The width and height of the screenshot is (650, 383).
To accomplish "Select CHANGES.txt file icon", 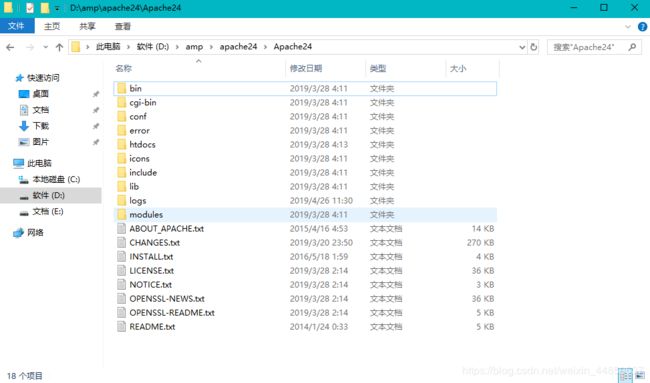I will [121, 242].
